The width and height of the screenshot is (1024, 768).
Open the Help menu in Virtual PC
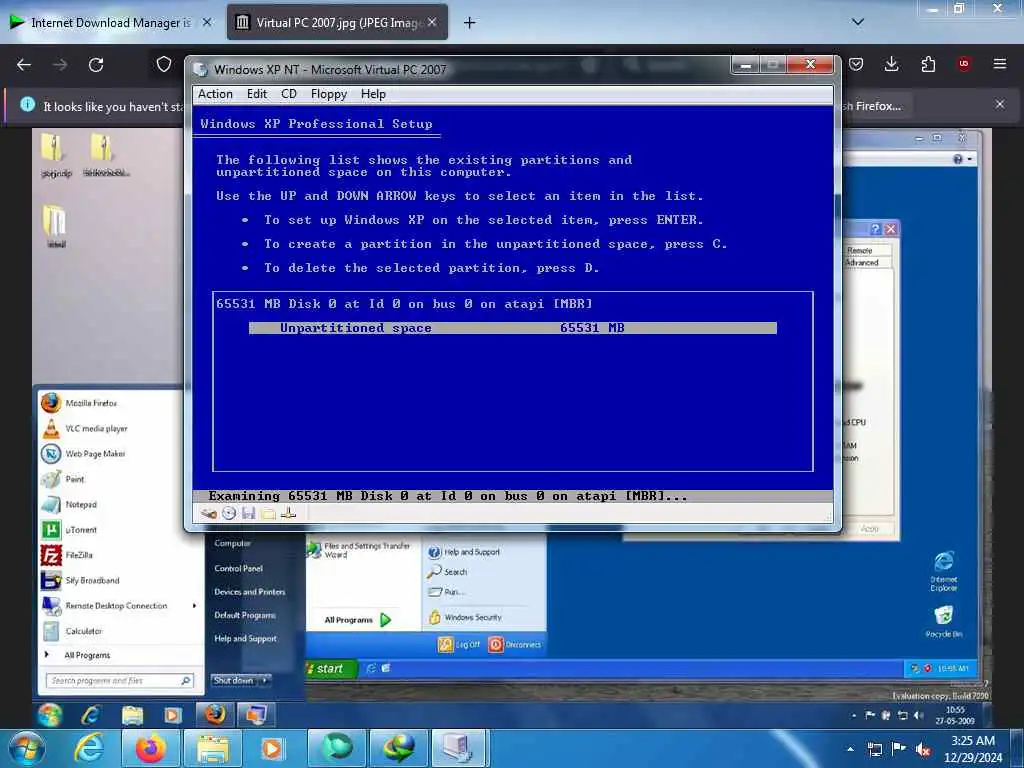pyautogui.click(x=373, y=94)
